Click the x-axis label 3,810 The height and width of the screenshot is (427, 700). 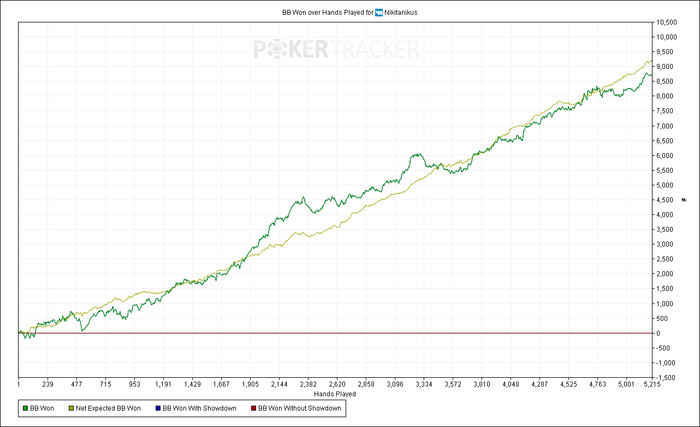(482, 384)
